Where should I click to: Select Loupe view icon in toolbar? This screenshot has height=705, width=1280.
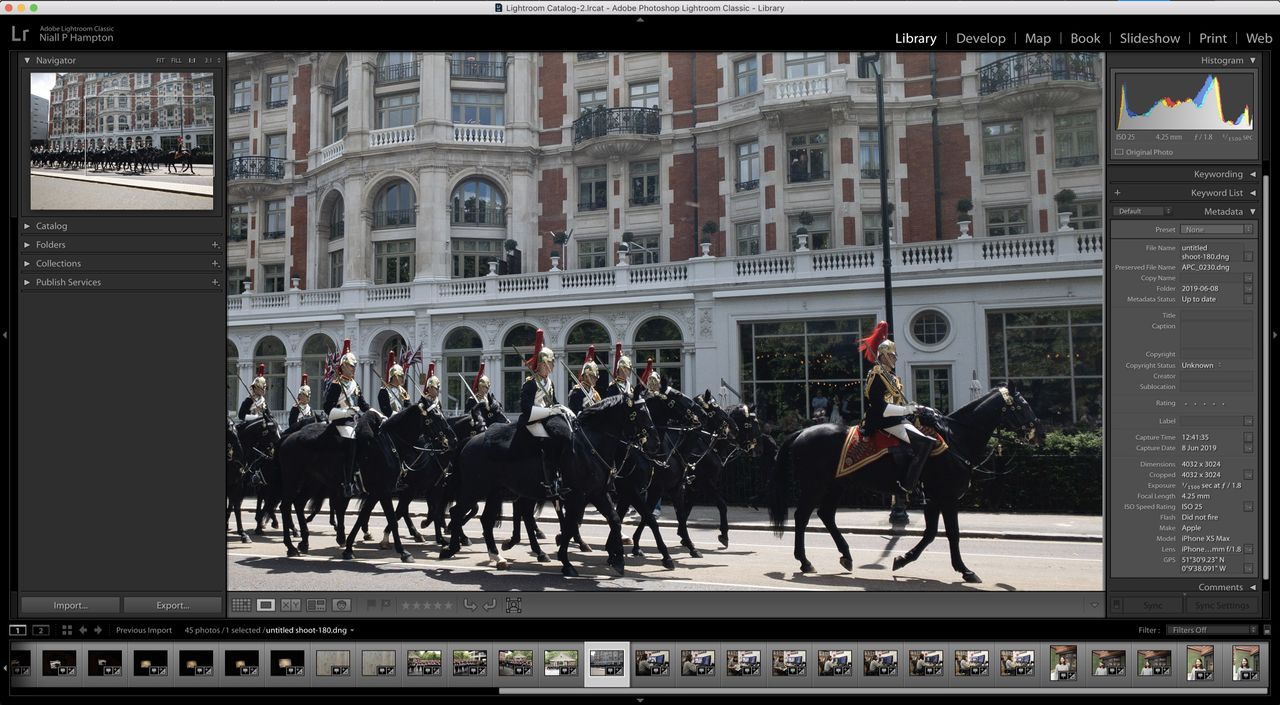(x=266, y=605)
